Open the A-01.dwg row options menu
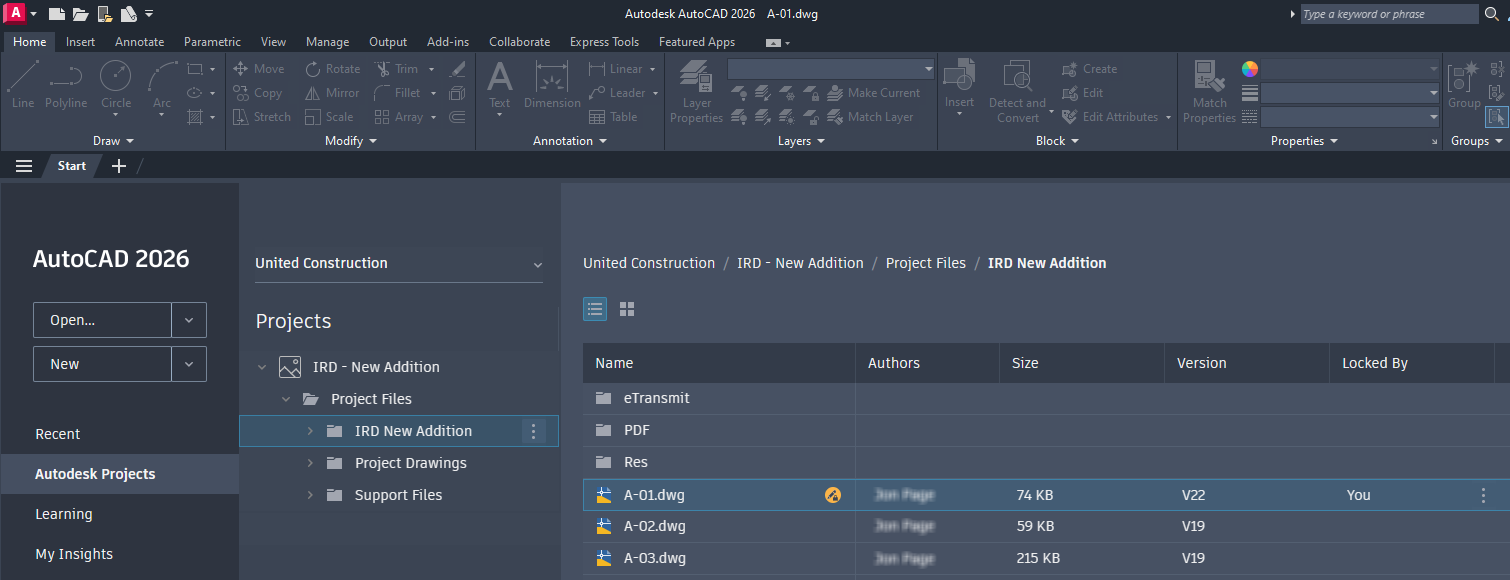Screen dimensions: 1510x580 coord(1484,495)
